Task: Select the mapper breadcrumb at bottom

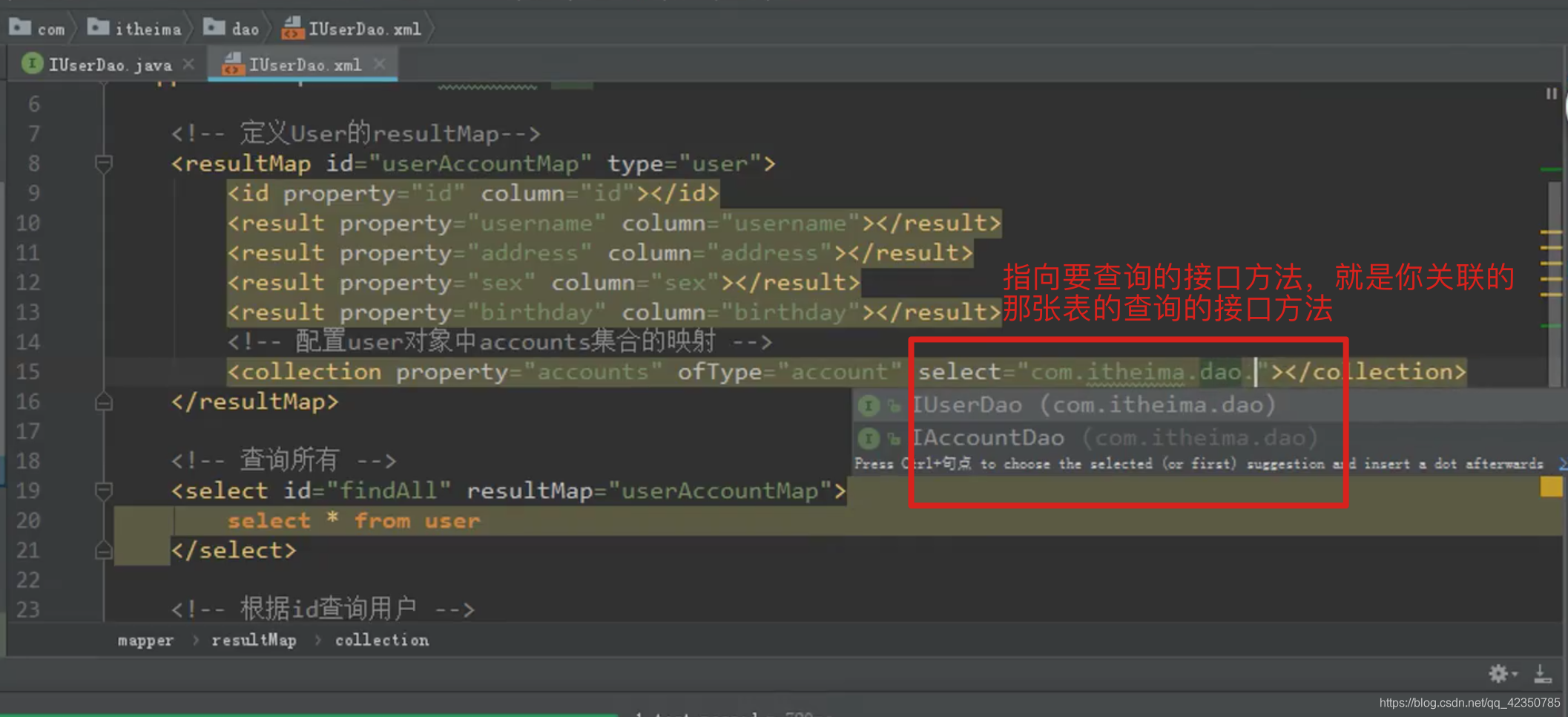Action: click(145, 640)
